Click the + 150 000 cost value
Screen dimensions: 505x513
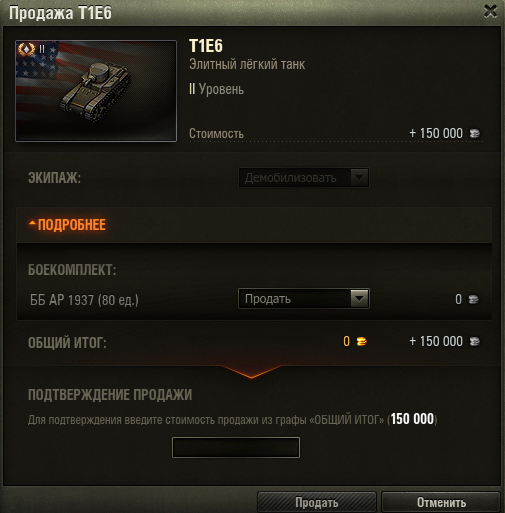436,133
